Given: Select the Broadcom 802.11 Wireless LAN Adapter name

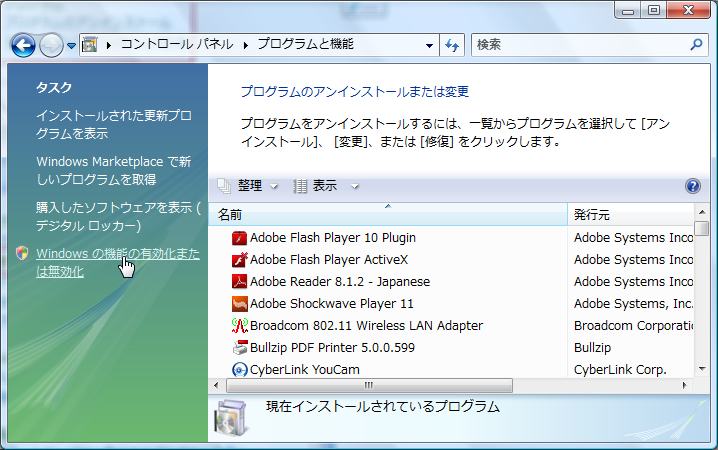Looking at the screenshot, I should click(366, 326).
